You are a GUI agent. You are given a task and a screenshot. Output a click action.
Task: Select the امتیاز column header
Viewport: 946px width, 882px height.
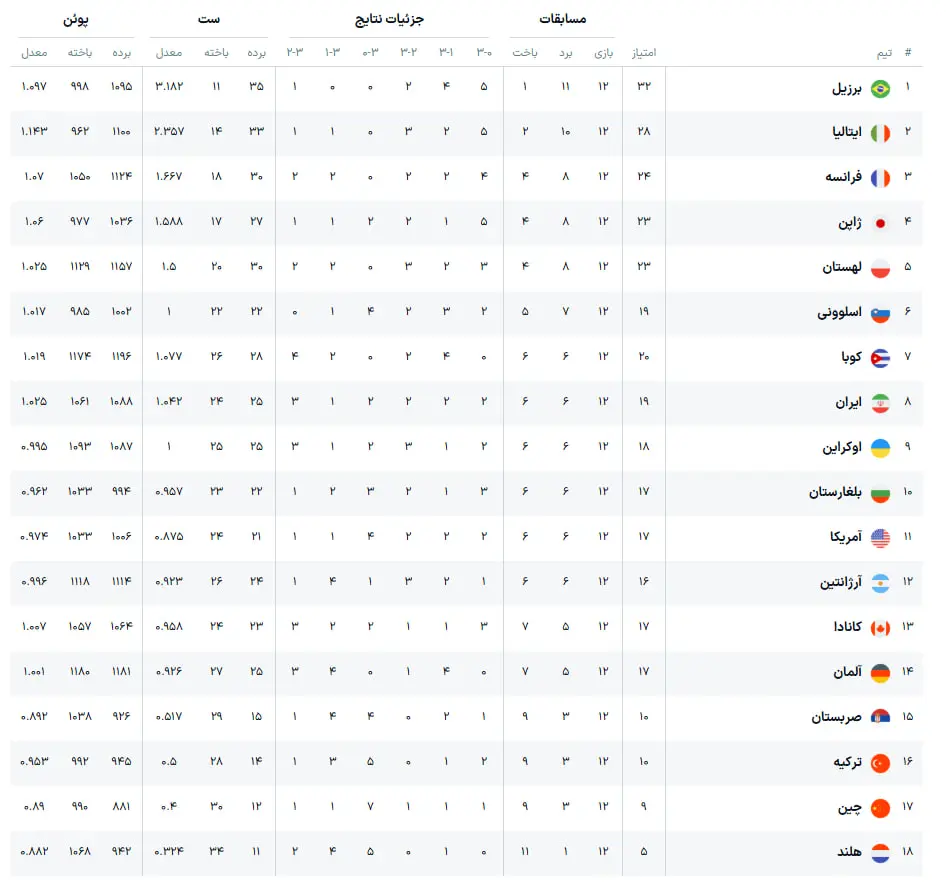point(644,53)
